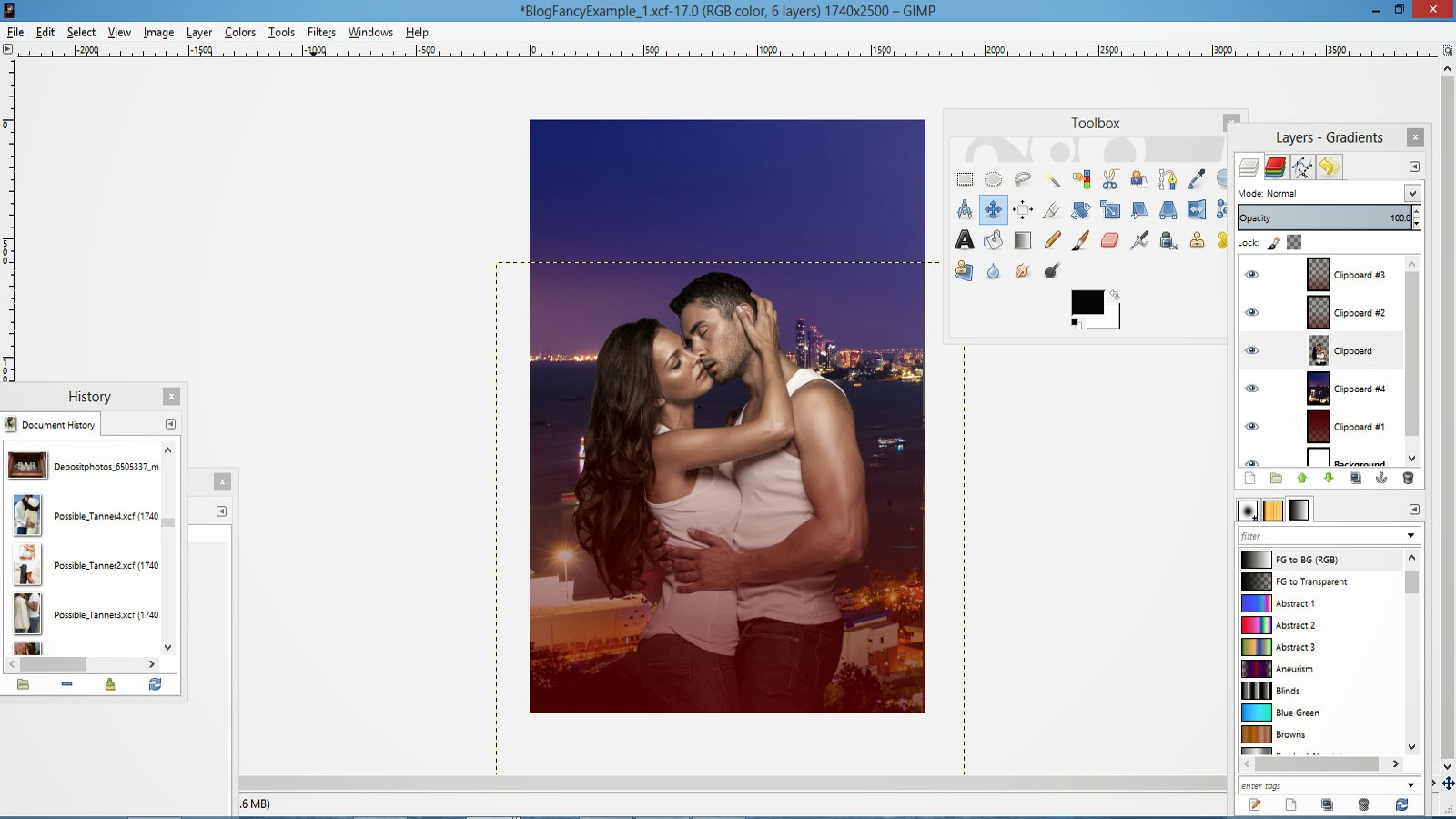Select the Shear tool
This screenshot has height=819, width=1456.
(x=1138, y=210)
